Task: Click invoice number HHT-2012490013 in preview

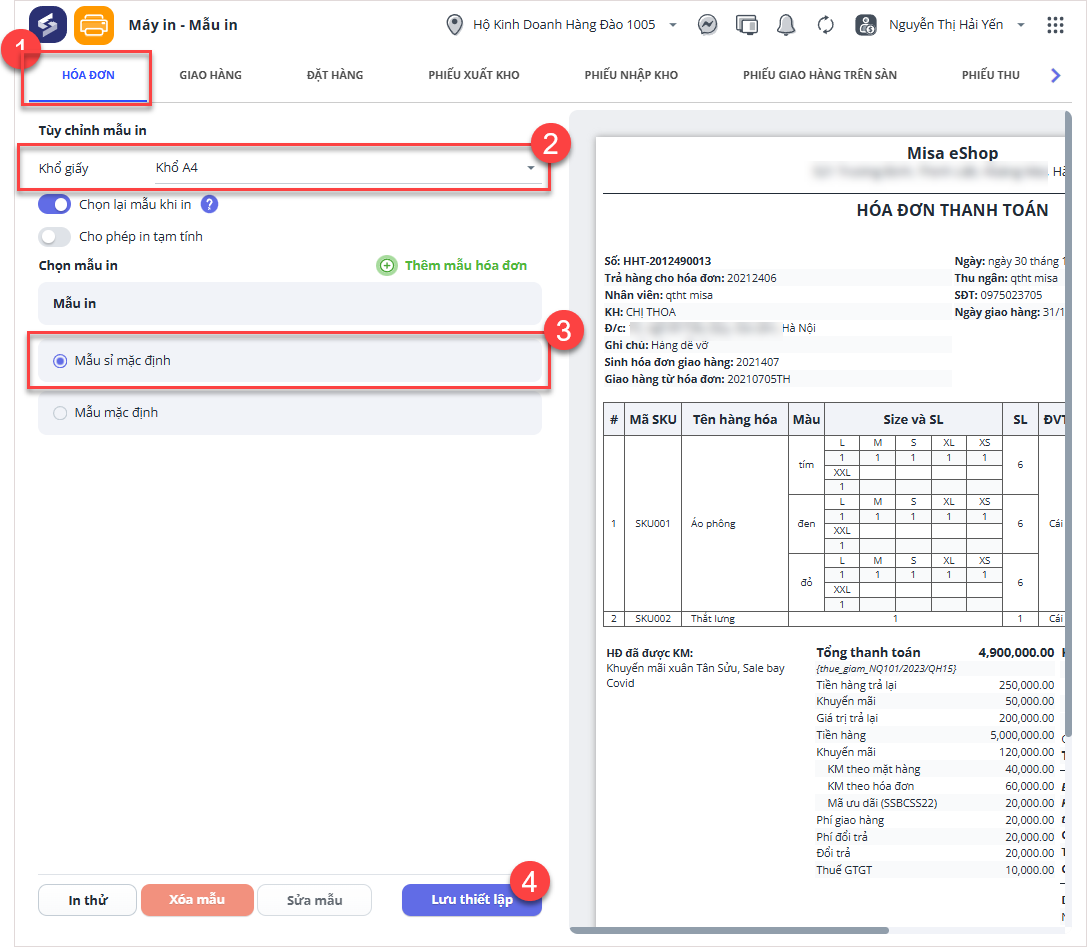Action: point(667,261)
